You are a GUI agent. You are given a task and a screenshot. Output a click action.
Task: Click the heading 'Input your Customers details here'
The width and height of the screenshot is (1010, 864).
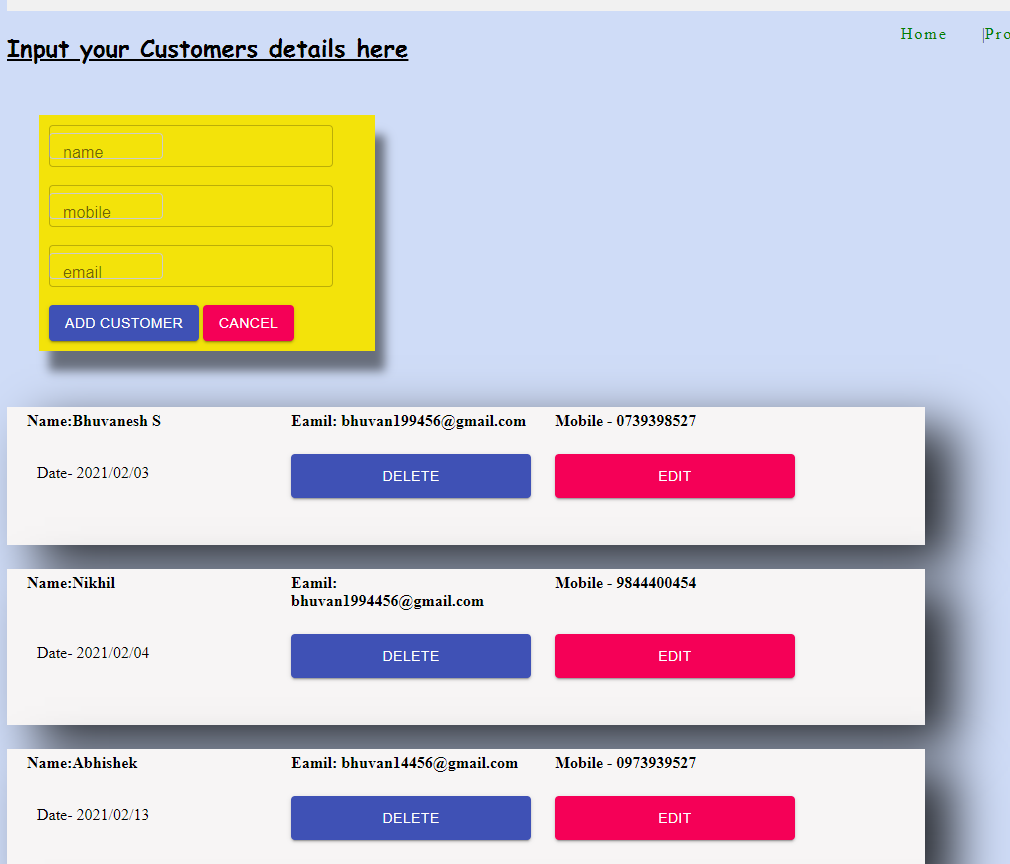point(207,50)
